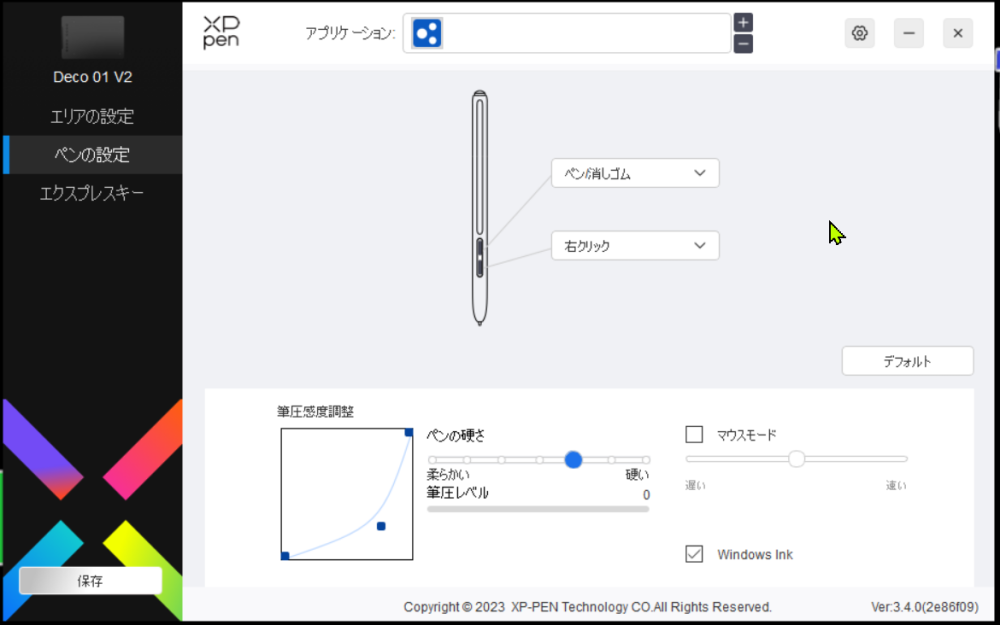Click the ペンの硬さ slider handle
The image size is (1000, 625).
click(573, 459)
